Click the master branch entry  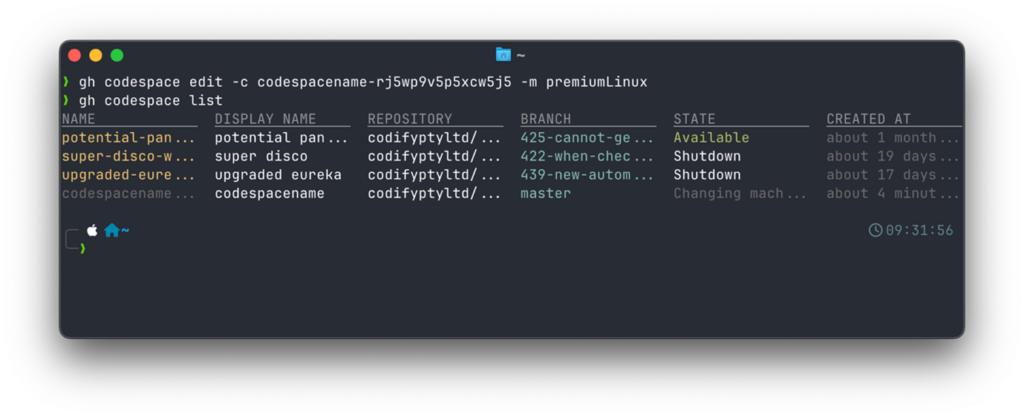[x=545, y=193]
